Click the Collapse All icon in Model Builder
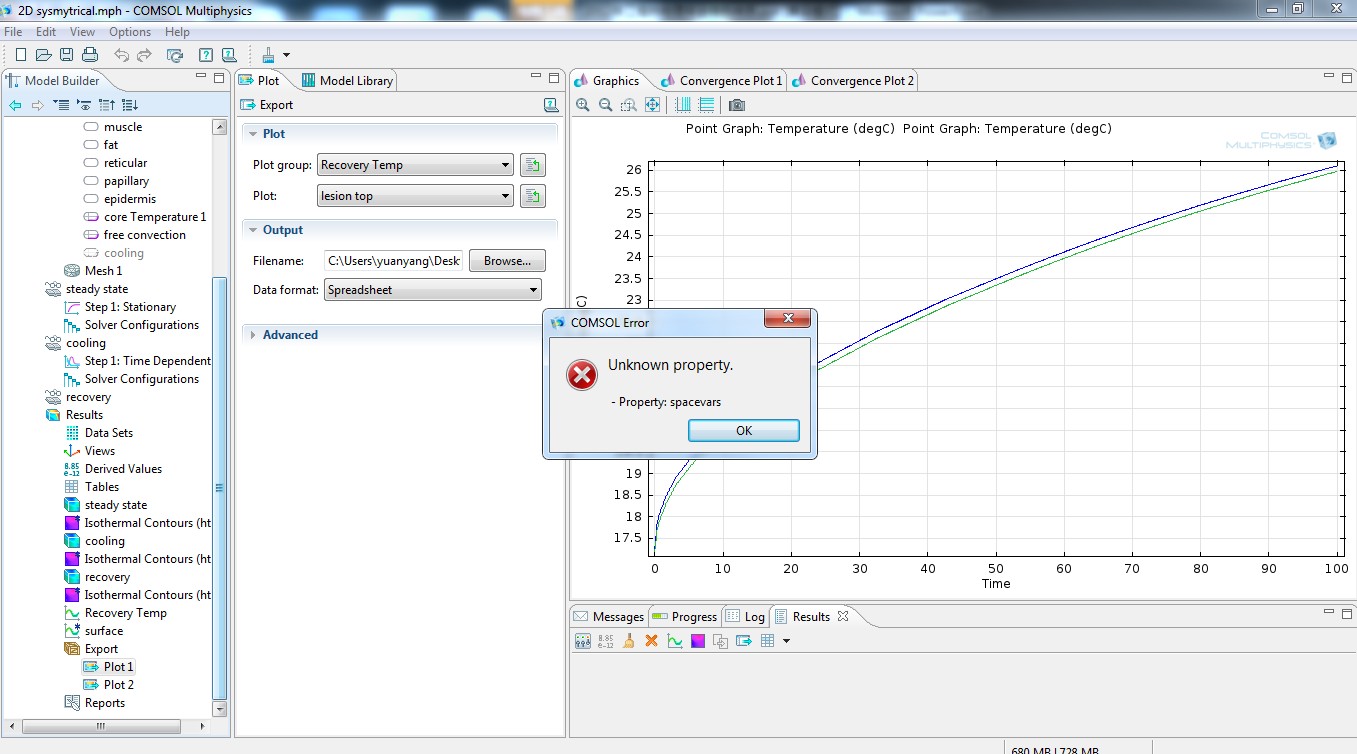 coord(62,105)
